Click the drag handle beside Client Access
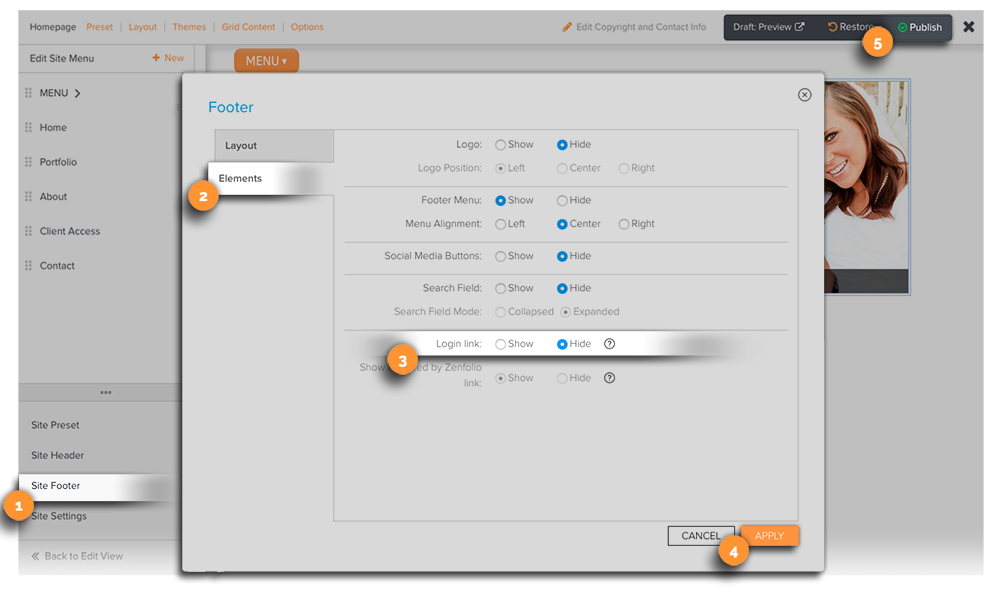 28,231
